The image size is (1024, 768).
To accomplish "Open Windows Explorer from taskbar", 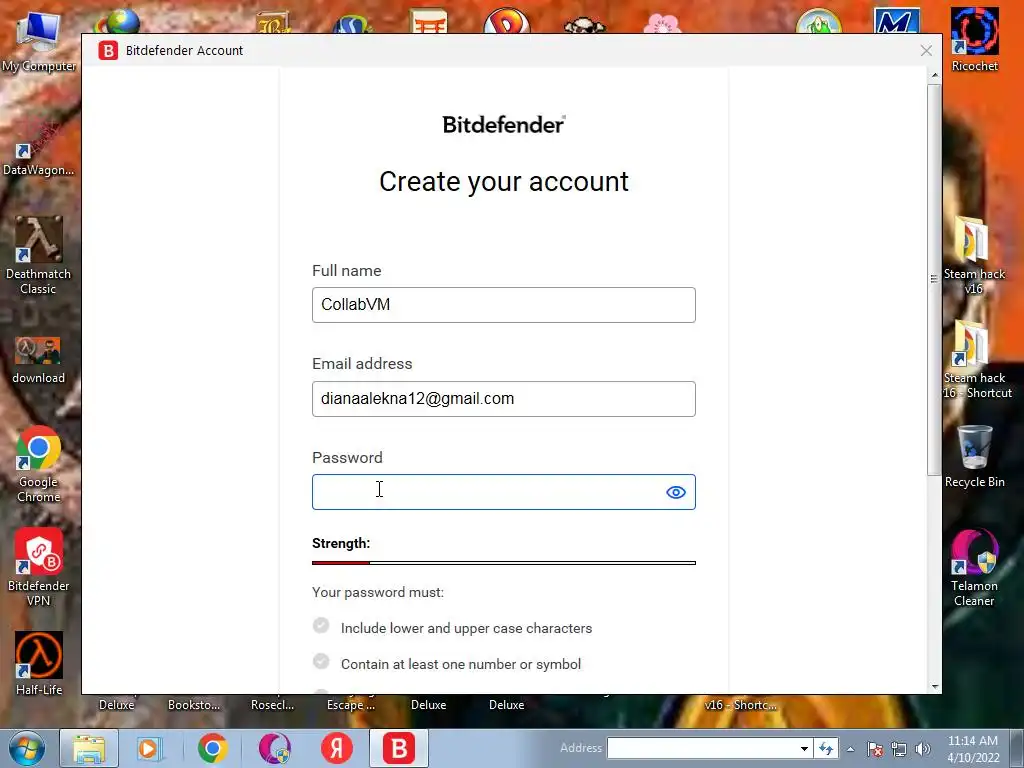I will (89, 748).
